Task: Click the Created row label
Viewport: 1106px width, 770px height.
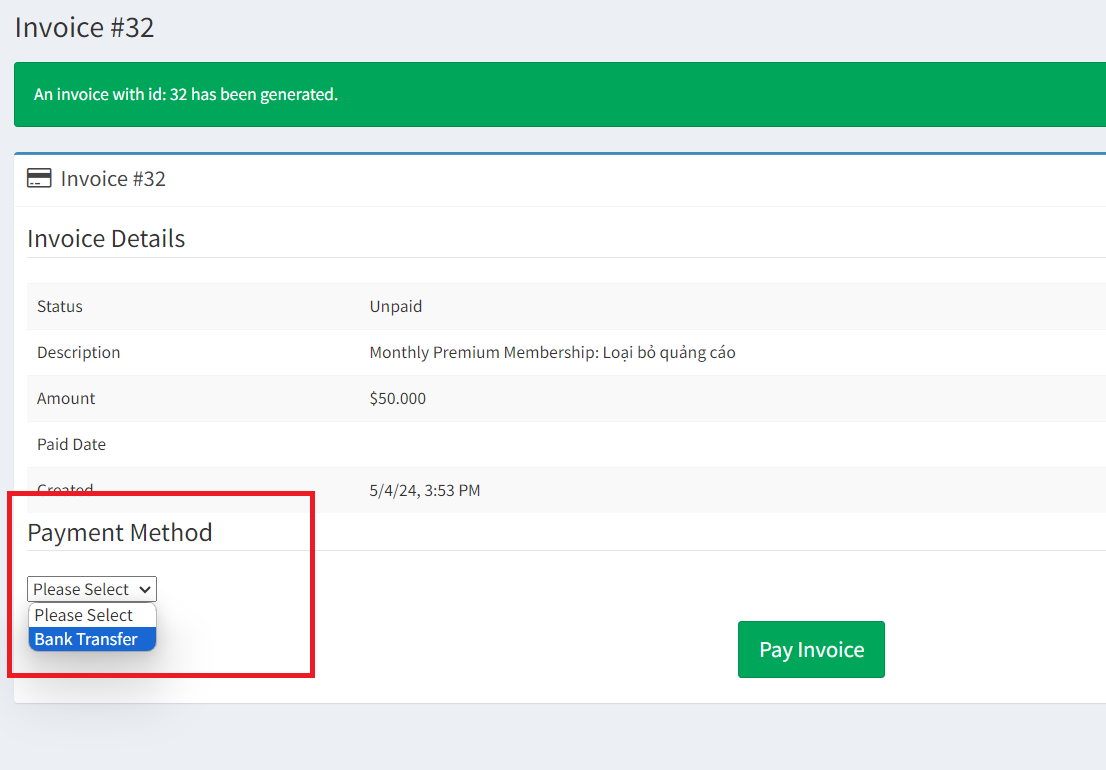Action: (x=65, y=489)
